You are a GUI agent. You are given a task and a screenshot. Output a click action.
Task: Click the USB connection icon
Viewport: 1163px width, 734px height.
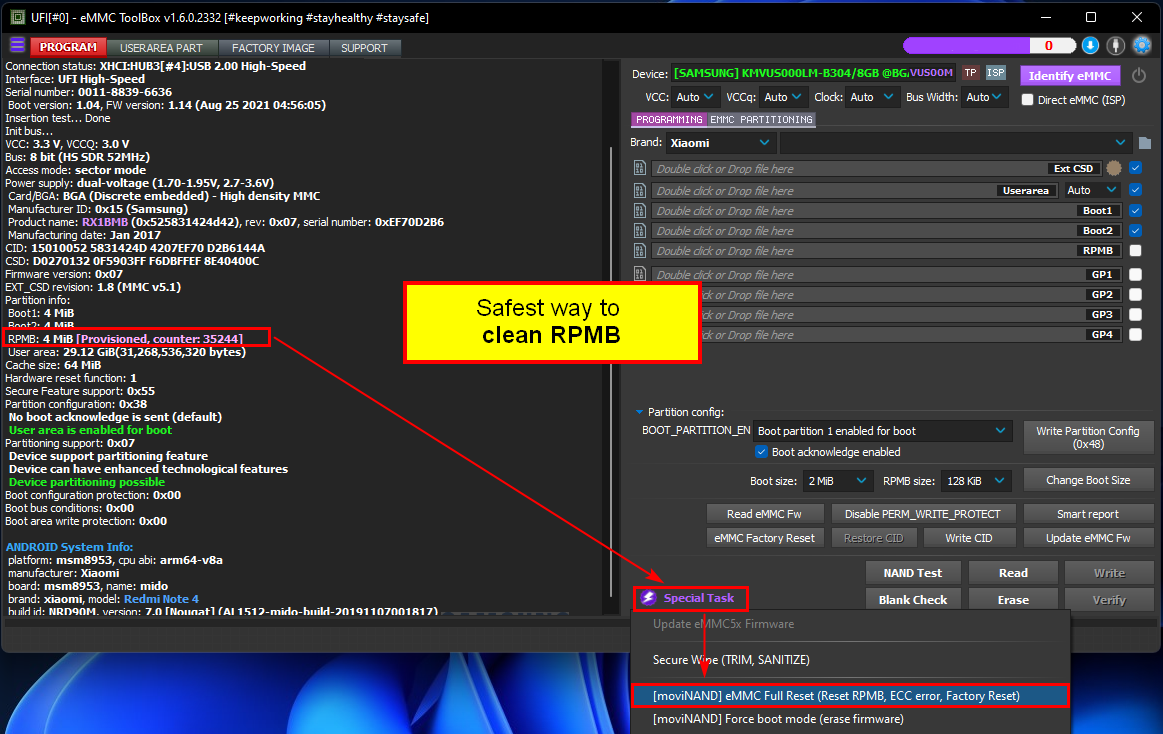tap(1116, 46)
